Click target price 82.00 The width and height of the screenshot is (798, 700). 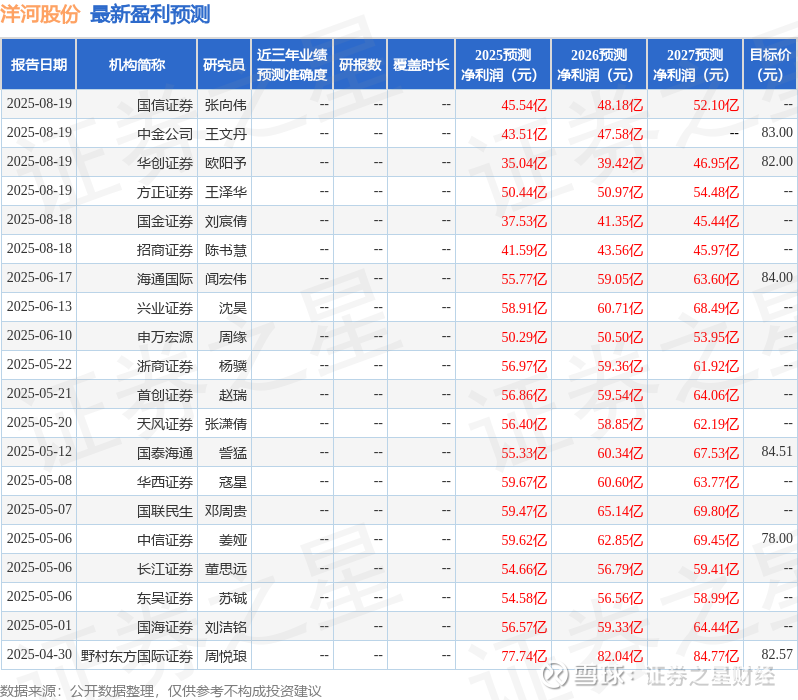pos(777,161)
